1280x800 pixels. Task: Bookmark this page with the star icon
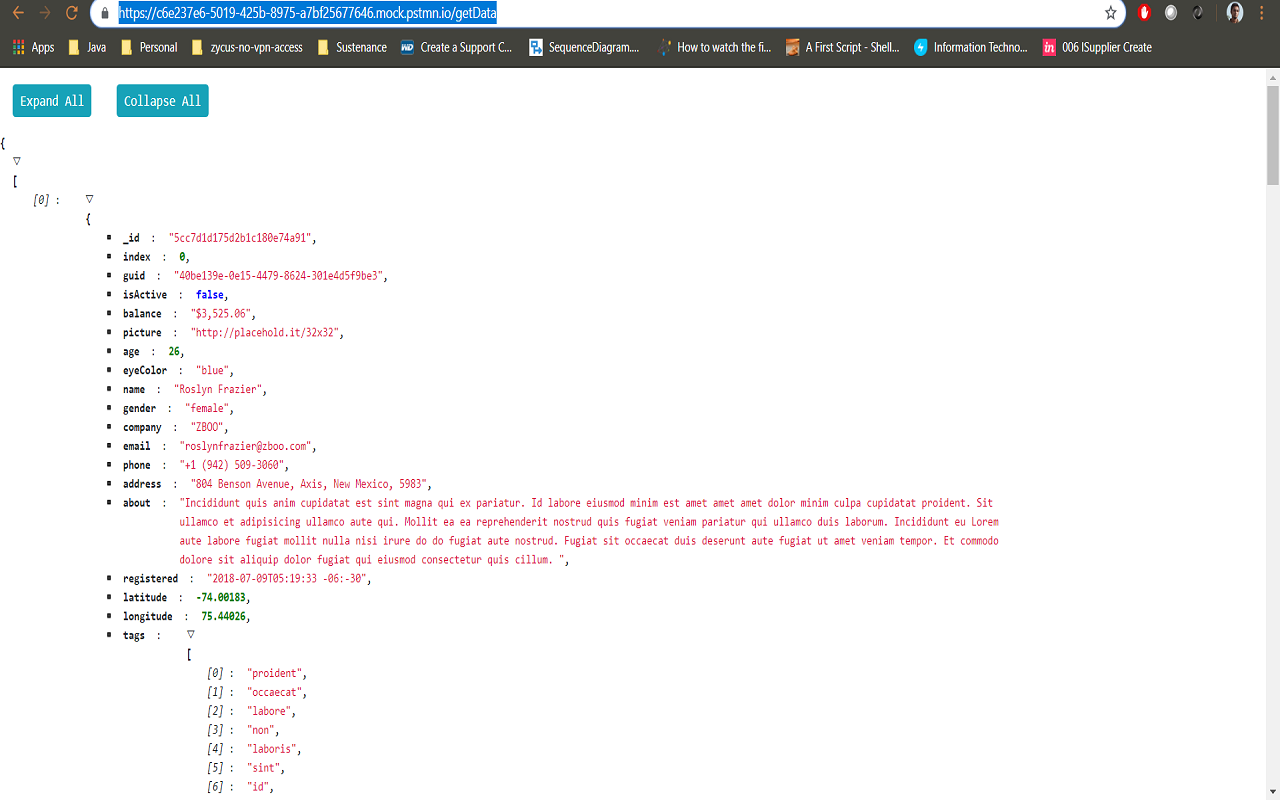pyautogui.click(x=1110, y=13)
